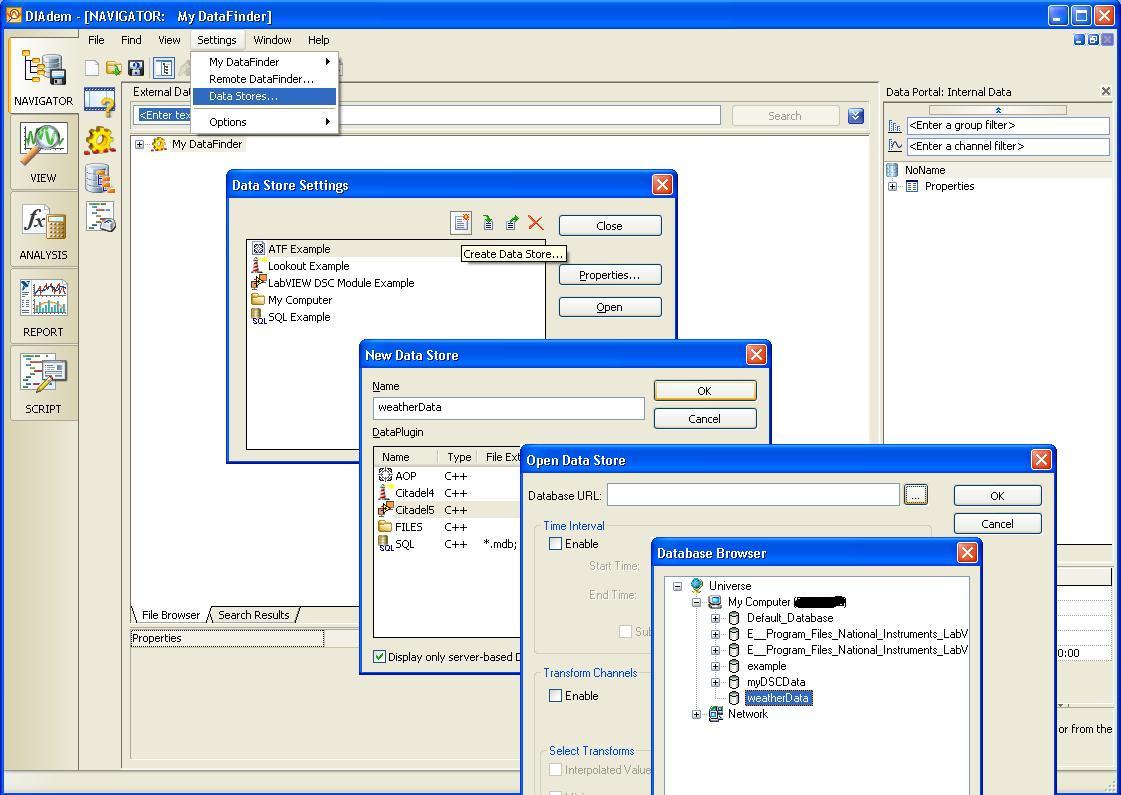The height and width of the screenshot is (795, 1121).
Task: Expand the My DataFinder tree node
Action: (139, 144)
